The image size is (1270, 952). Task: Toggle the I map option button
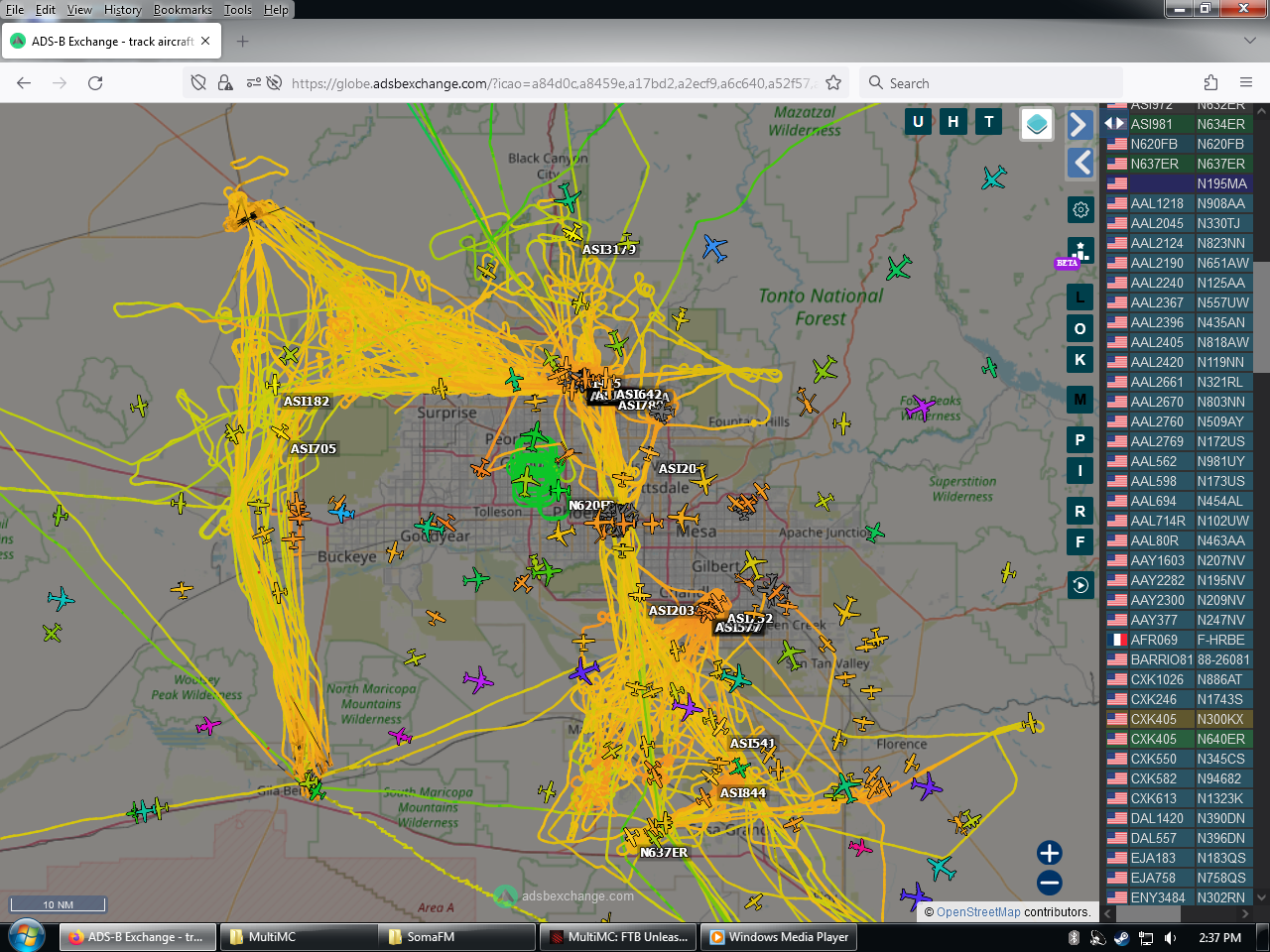tap(1080, 470)
